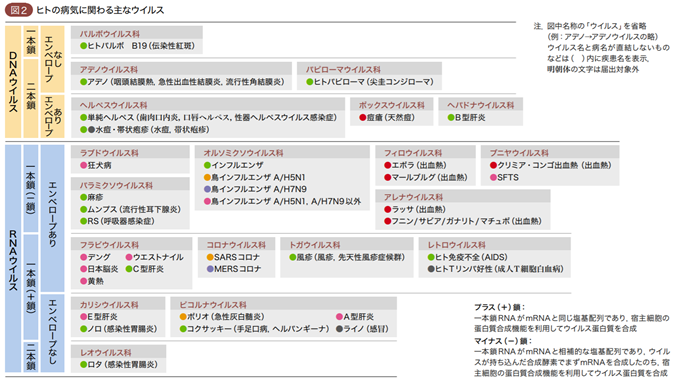Select the 黄熱 entry
The width and height of the screenshot is (685, 381).
[x=92, y=281]
